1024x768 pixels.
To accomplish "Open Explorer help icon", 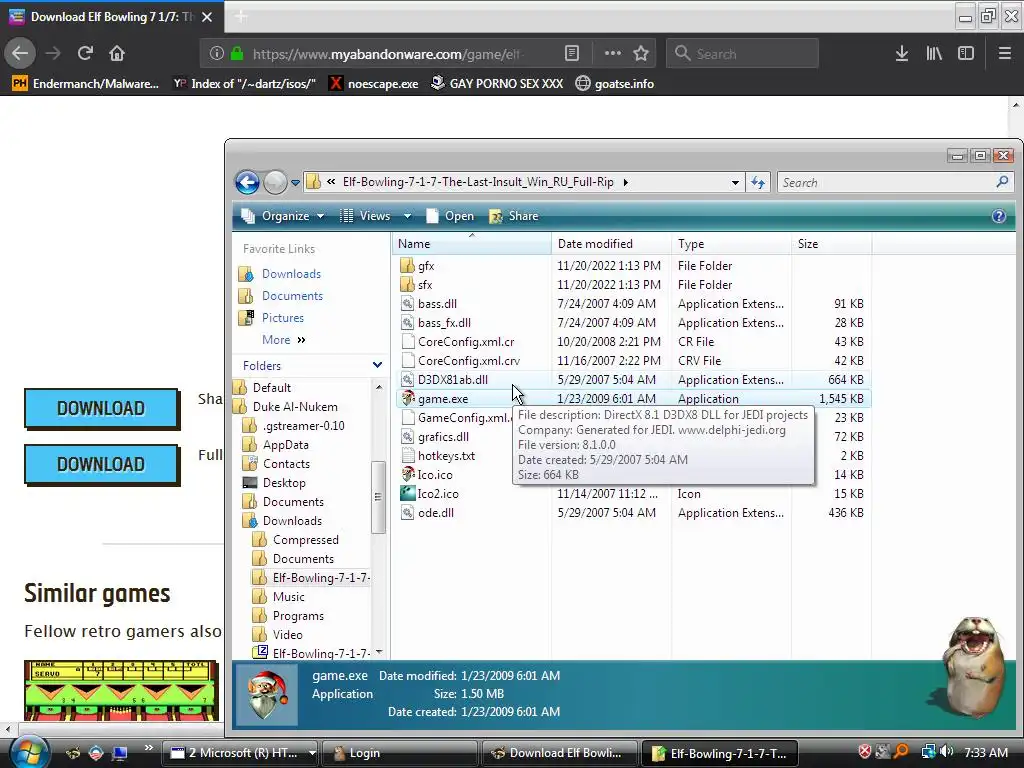I will tap(999, 216).
